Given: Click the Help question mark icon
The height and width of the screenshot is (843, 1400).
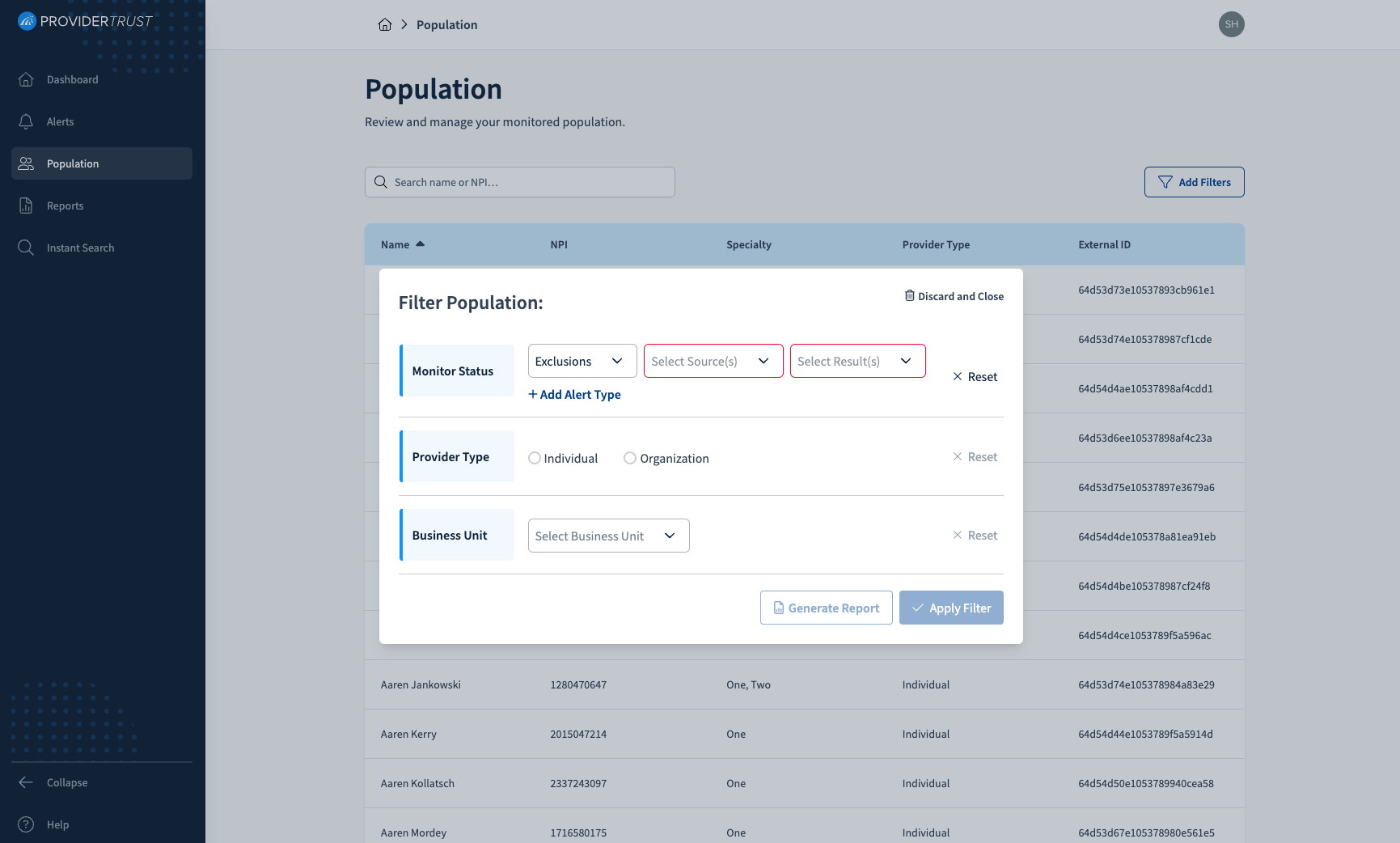Looking at the screenshot, I should [x=26, y=824].
